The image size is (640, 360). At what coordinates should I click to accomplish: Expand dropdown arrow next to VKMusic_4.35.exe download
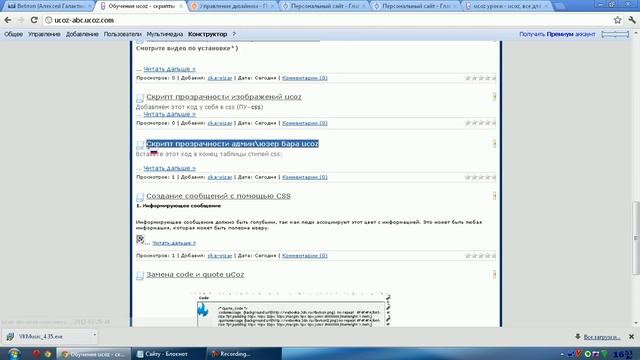click(x=94, y=336)
